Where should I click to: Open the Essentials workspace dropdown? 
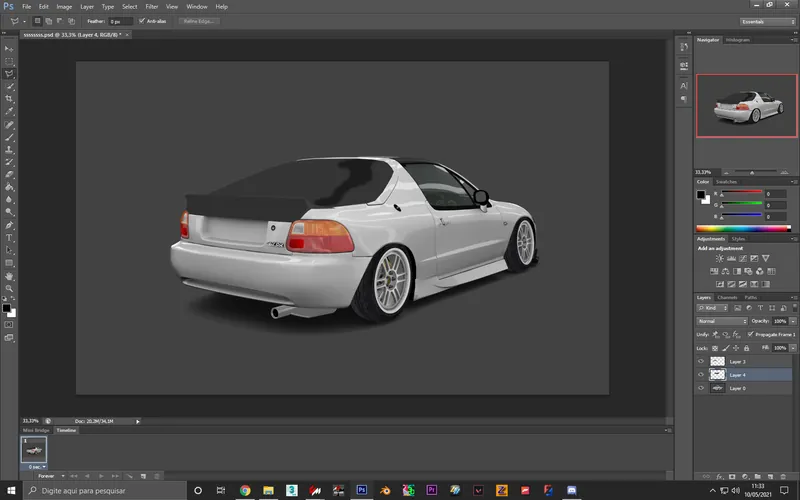(768, 21)
